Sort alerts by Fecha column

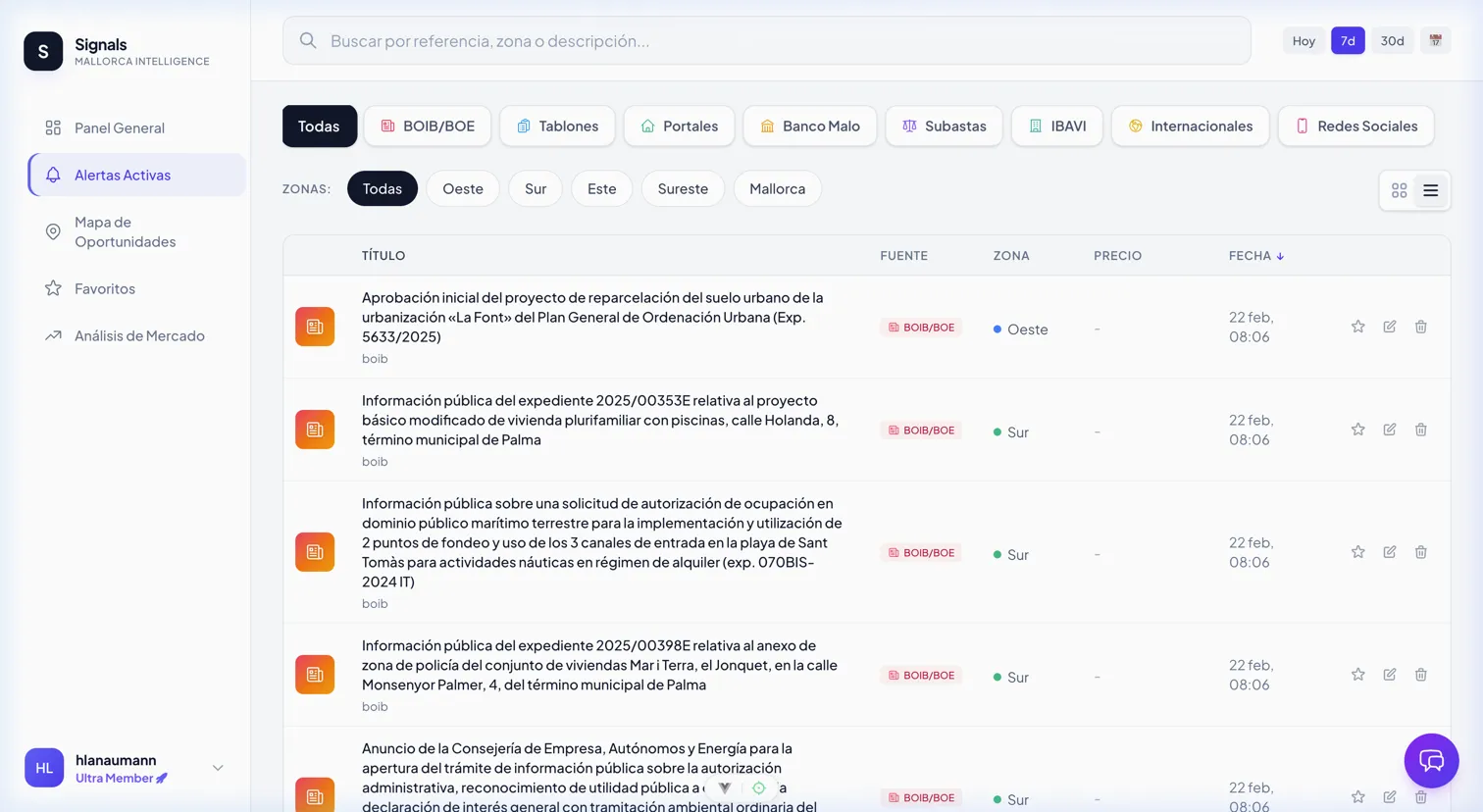(1255, 255)
